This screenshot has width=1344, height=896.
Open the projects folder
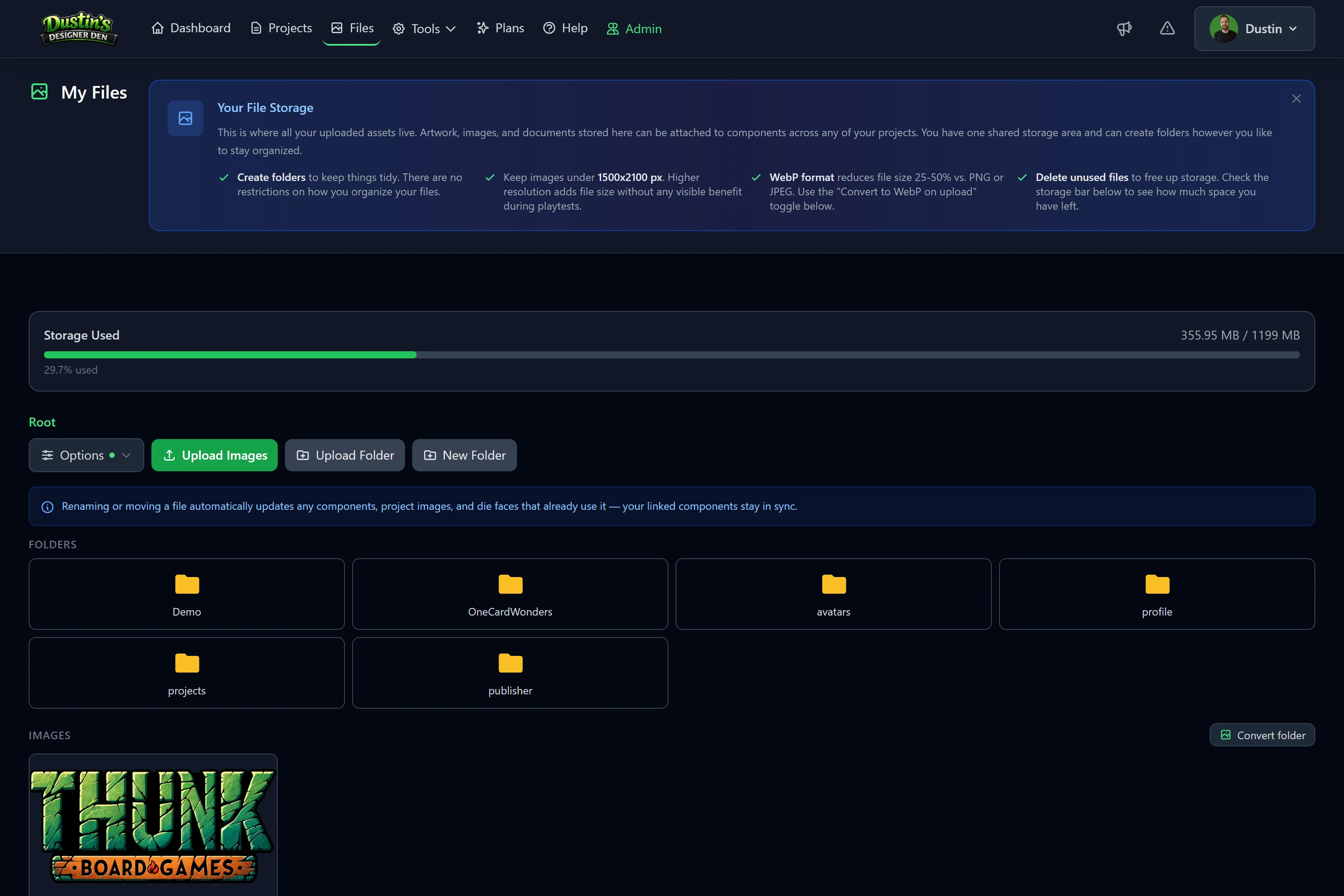[187, 672]
